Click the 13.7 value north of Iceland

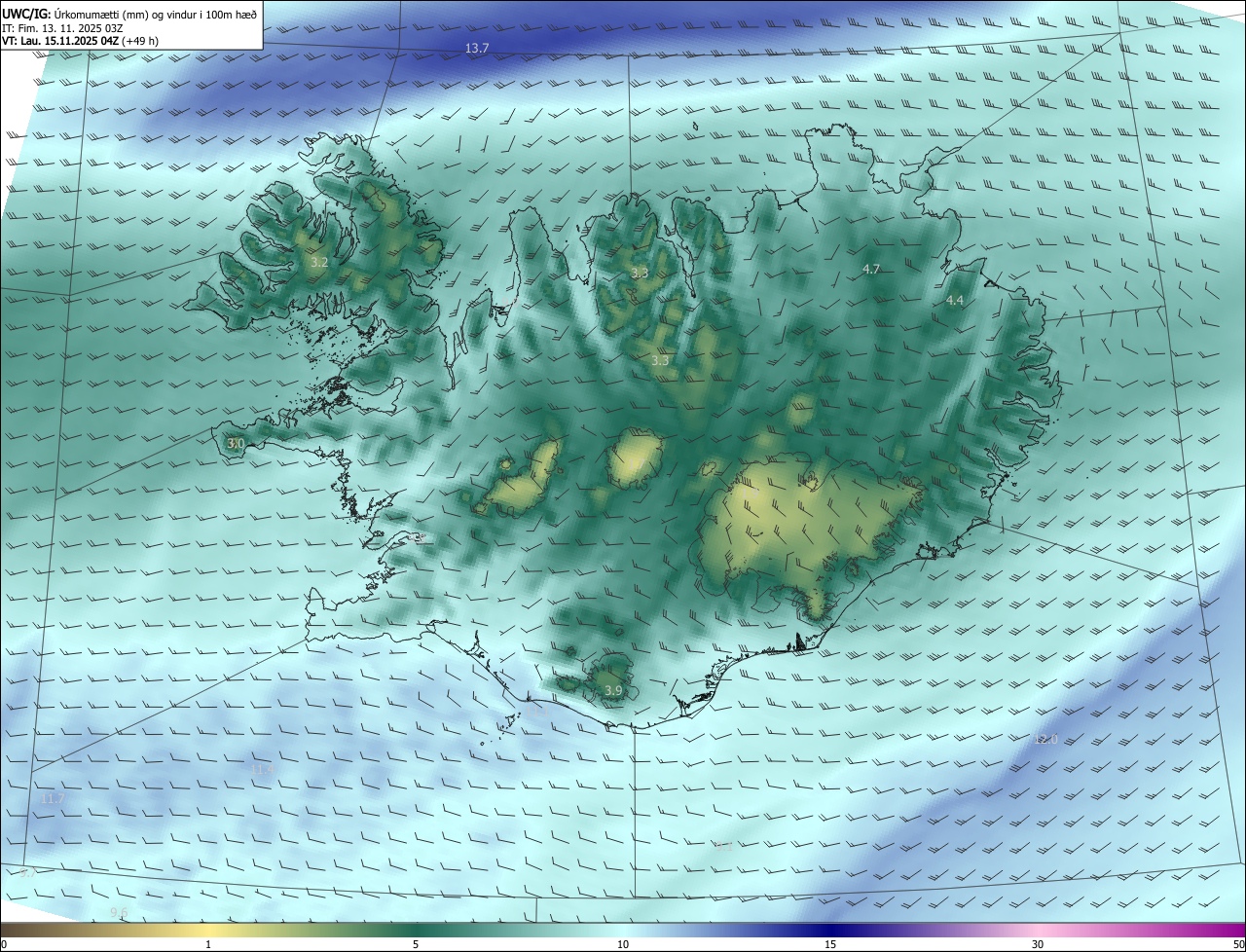coord(477,48)
